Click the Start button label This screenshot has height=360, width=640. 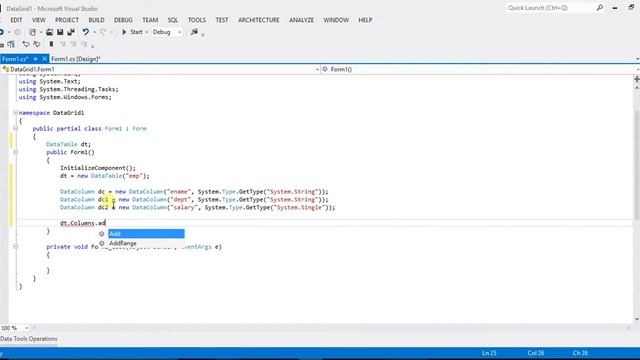coord(136,32)
